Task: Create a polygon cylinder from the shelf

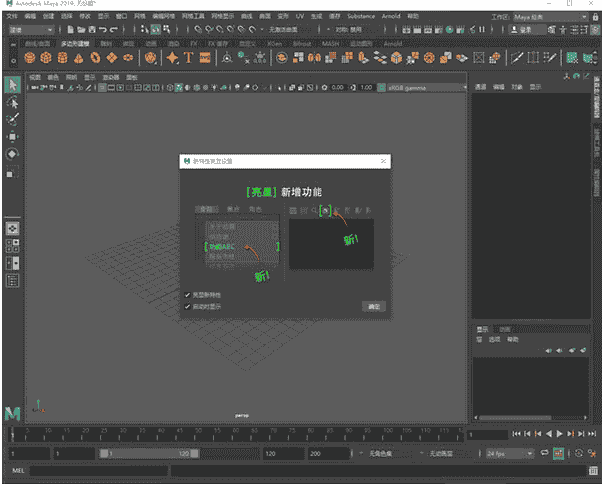Action: click(x=63, y=58)
